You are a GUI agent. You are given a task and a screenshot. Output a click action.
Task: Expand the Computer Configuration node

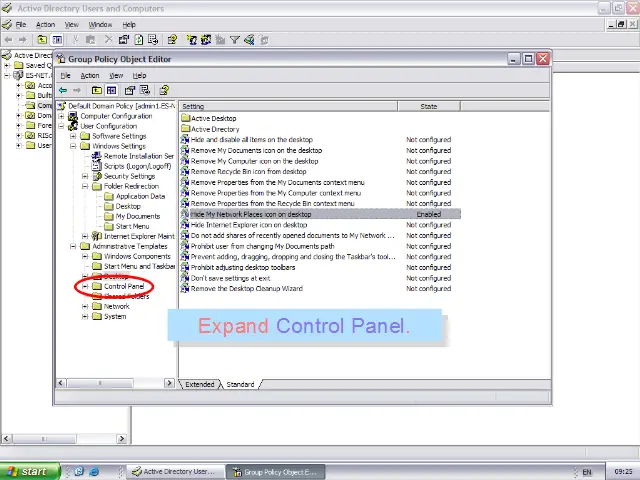coord(61,116)
